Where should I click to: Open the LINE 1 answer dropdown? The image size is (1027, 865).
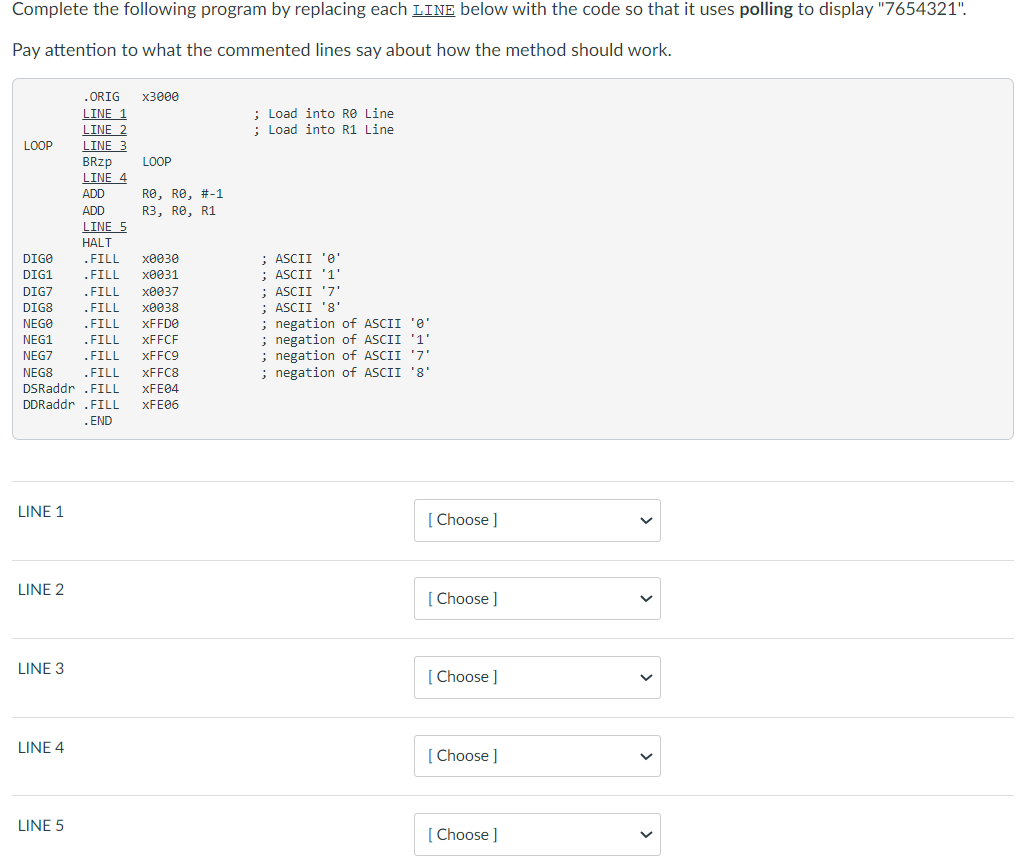[537, 520]
